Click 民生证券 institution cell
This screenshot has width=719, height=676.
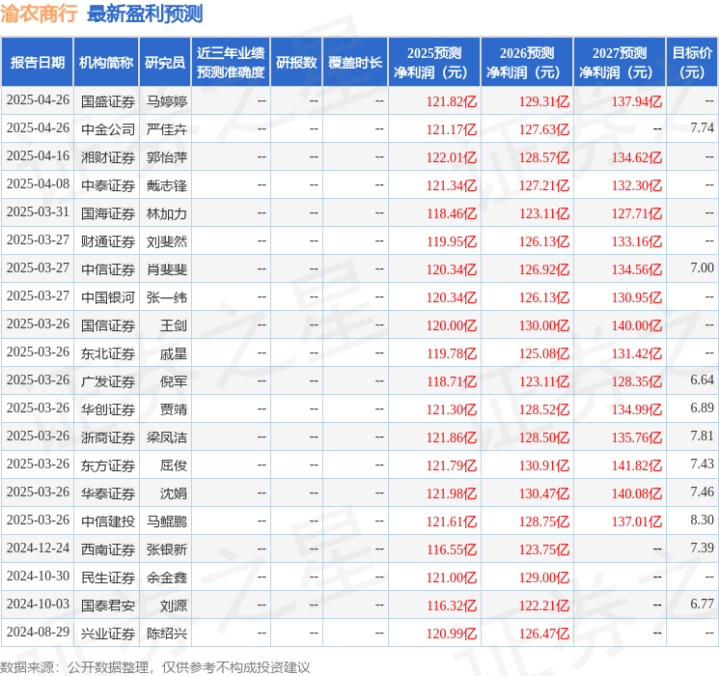108,577
